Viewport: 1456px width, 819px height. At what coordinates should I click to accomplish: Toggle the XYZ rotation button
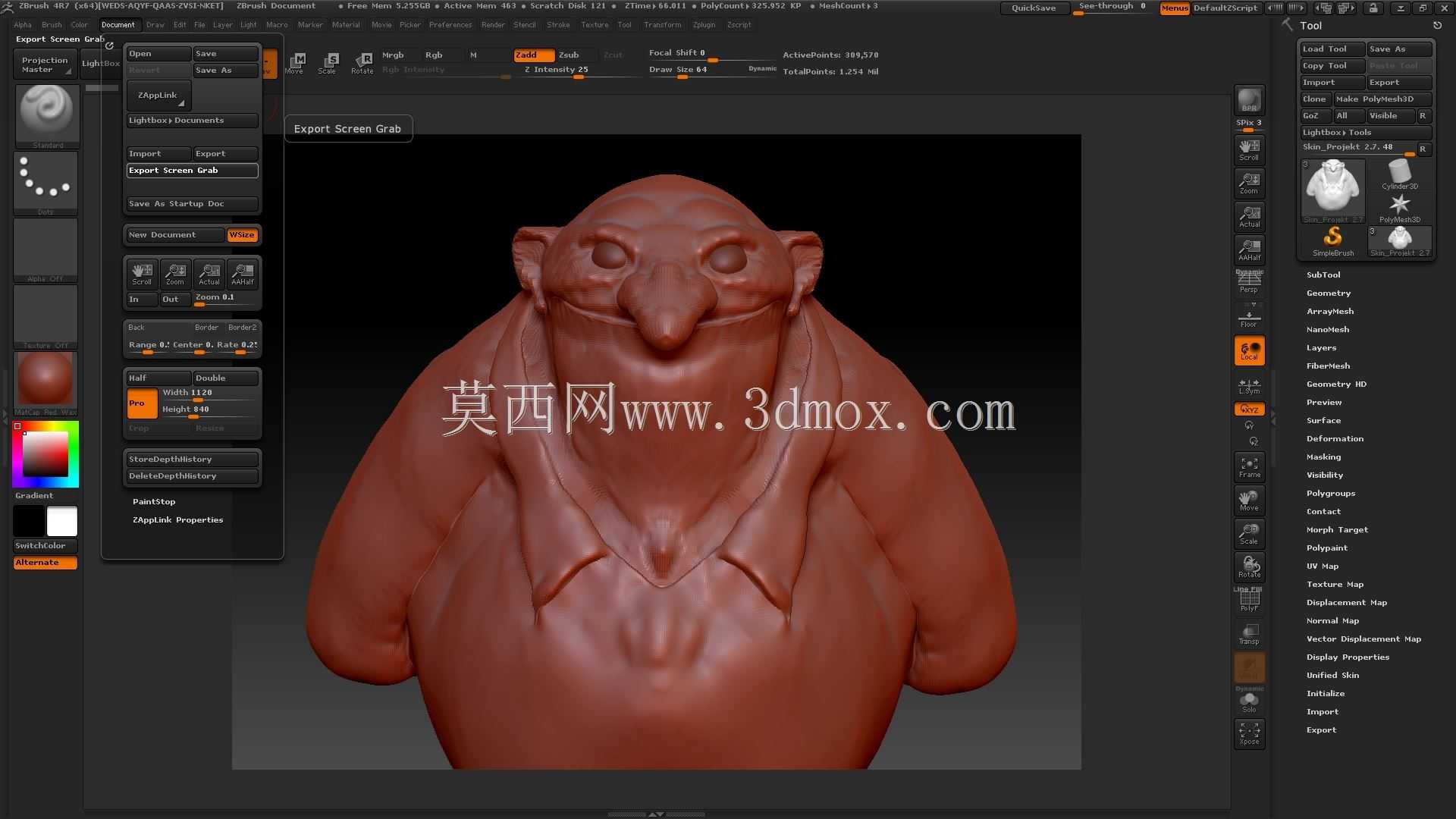pyautogui.click(x=1249, y=409)
